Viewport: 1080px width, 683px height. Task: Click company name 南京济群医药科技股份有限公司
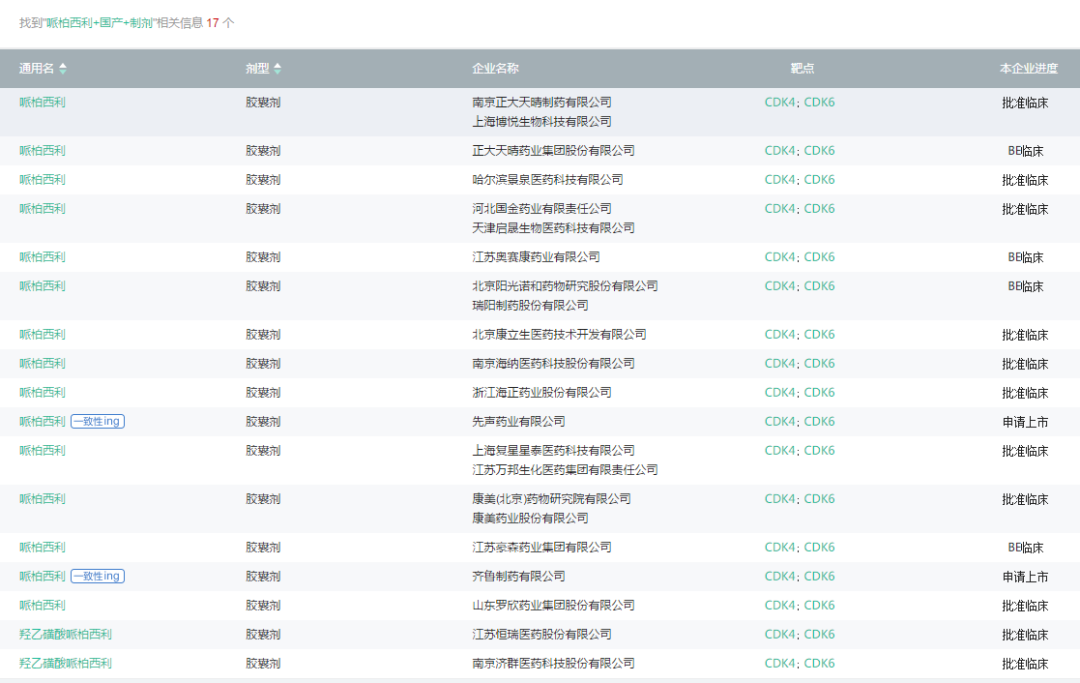pyautogui.click(x=554, y=663)
